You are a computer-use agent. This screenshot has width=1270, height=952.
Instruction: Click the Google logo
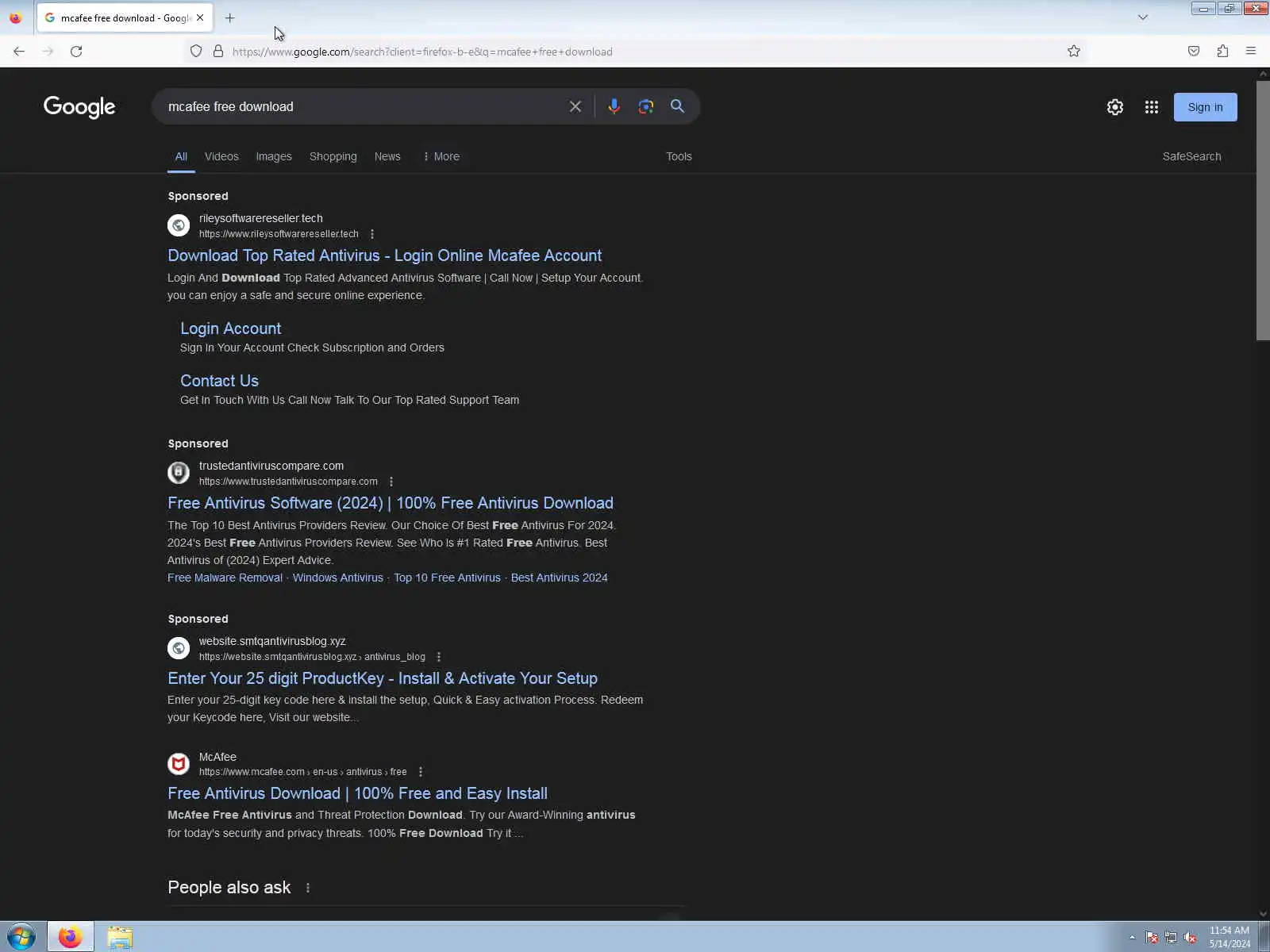tap(79, 107)
